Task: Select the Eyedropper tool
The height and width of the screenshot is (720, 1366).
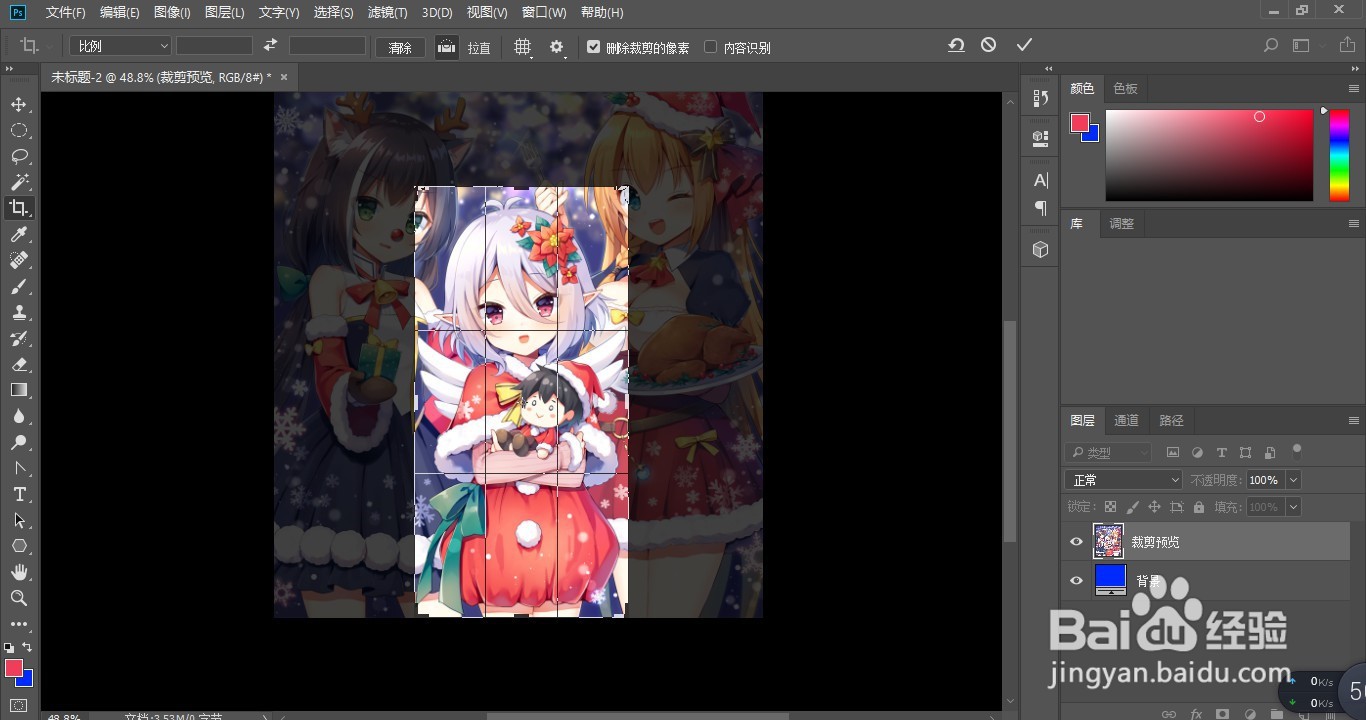Action: coord(19,235)
